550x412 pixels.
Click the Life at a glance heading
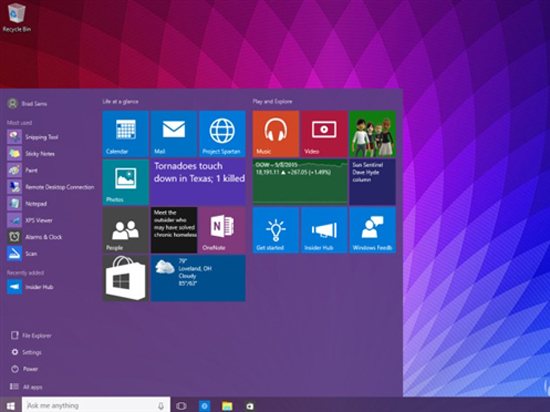[120, 102]
